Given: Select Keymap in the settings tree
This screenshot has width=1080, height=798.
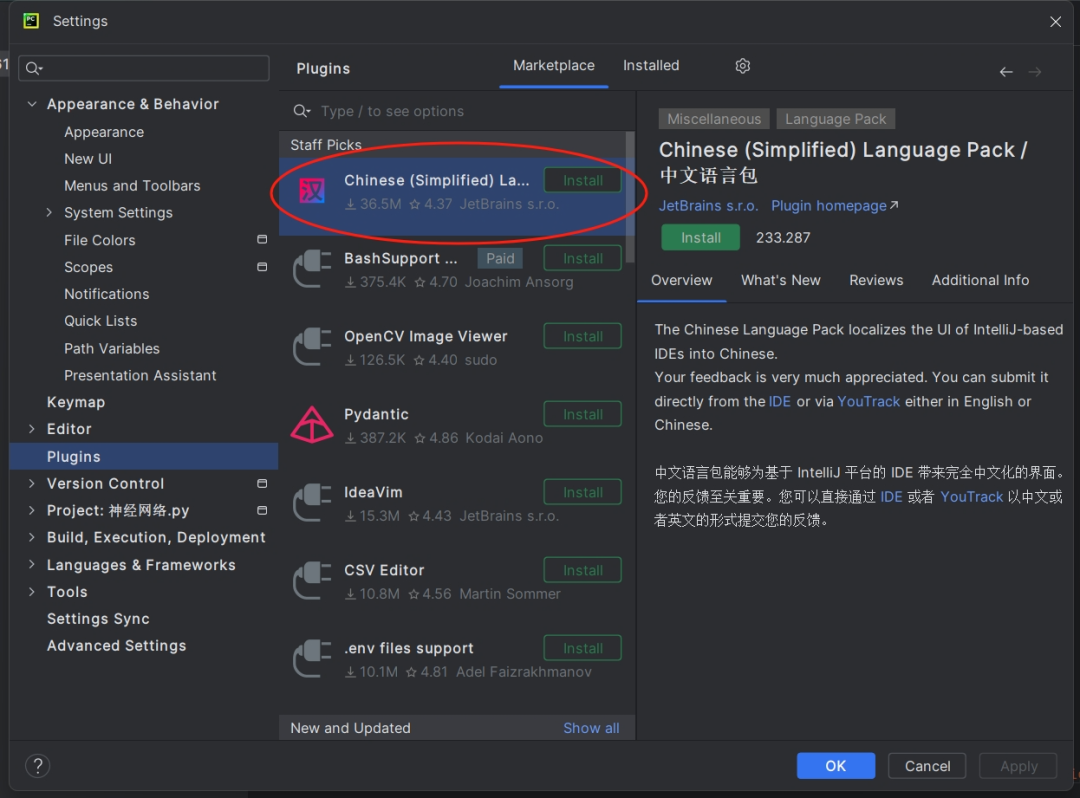Looking at the screenshot, I should pyautogui.click(x=76, y=401).
